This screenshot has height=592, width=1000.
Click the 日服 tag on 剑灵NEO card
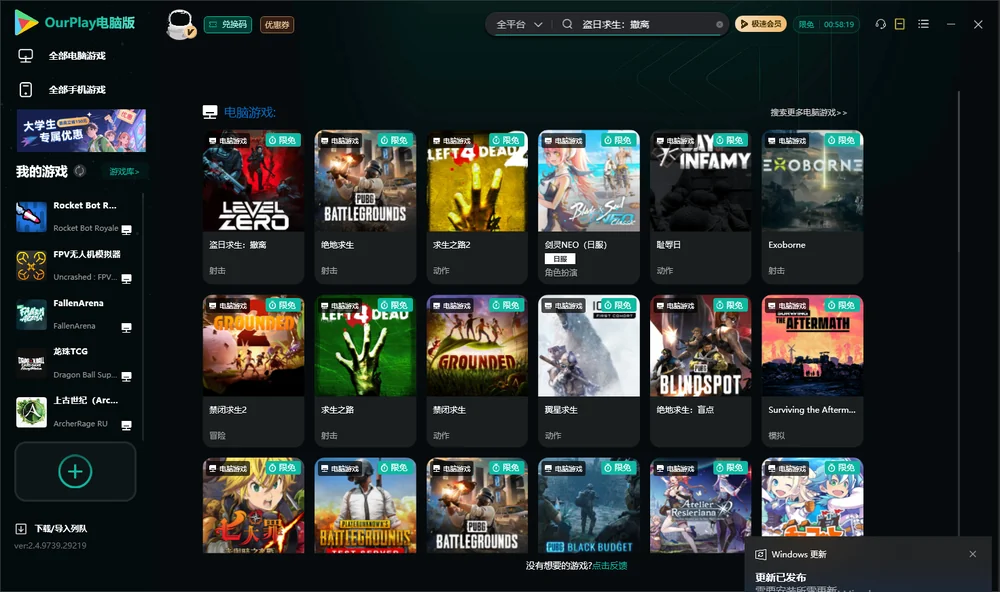pos(560,258)
